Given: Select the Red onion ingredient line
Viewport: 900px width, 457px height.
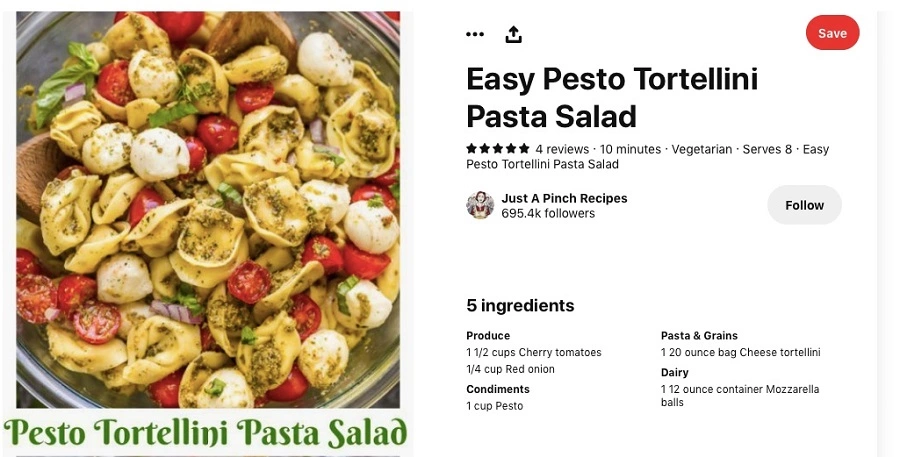Looking at the screenshot, I should 511,368.
